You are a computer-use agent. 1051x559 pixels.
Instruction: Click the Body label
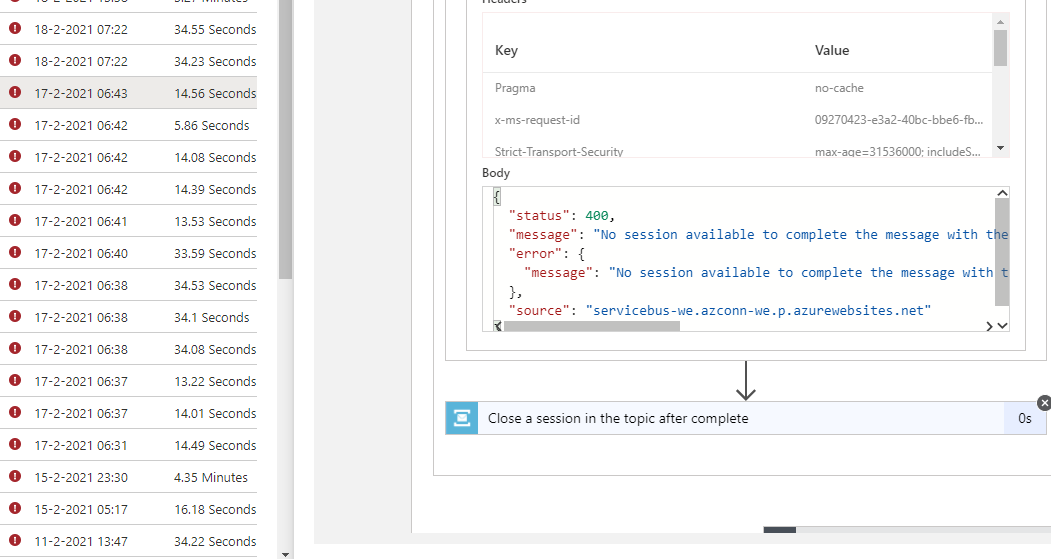click(496, 173)
